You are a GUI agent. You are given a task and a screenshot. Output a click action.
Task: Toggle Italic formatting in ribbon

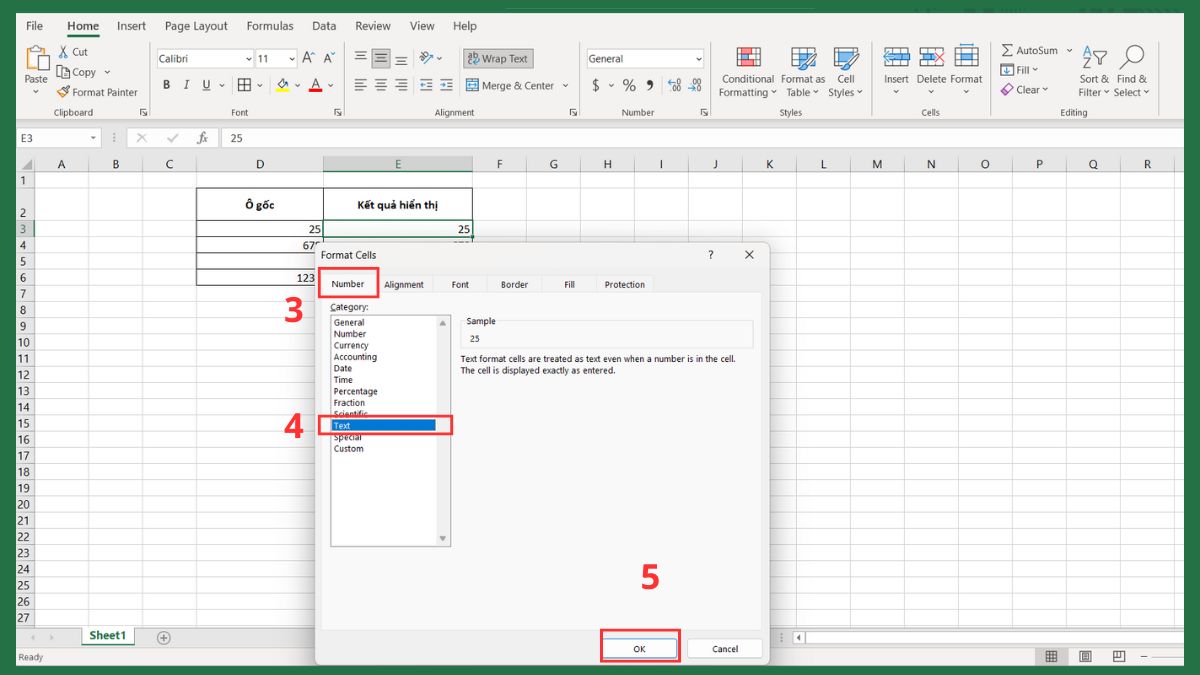click(187, 85)
